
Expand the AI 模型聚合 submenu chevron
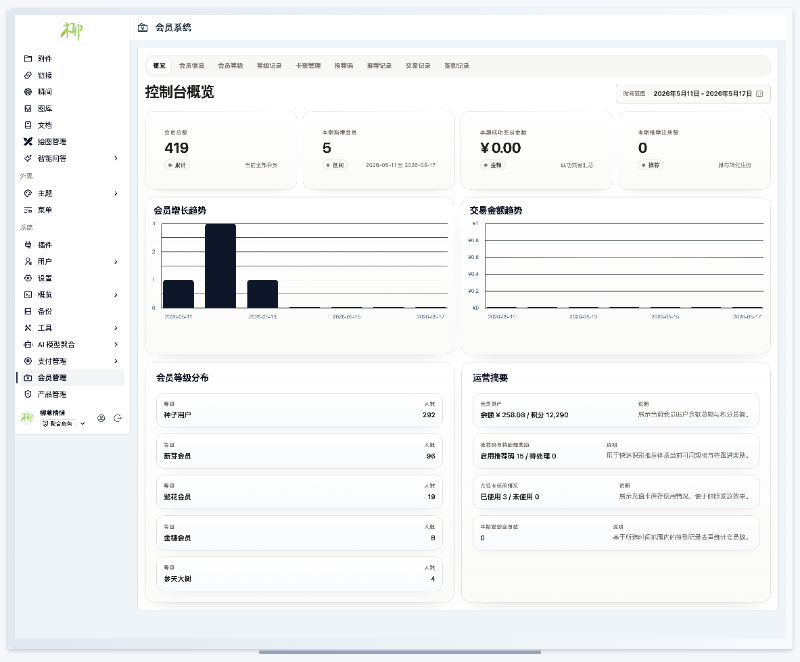tap(116, 345)
